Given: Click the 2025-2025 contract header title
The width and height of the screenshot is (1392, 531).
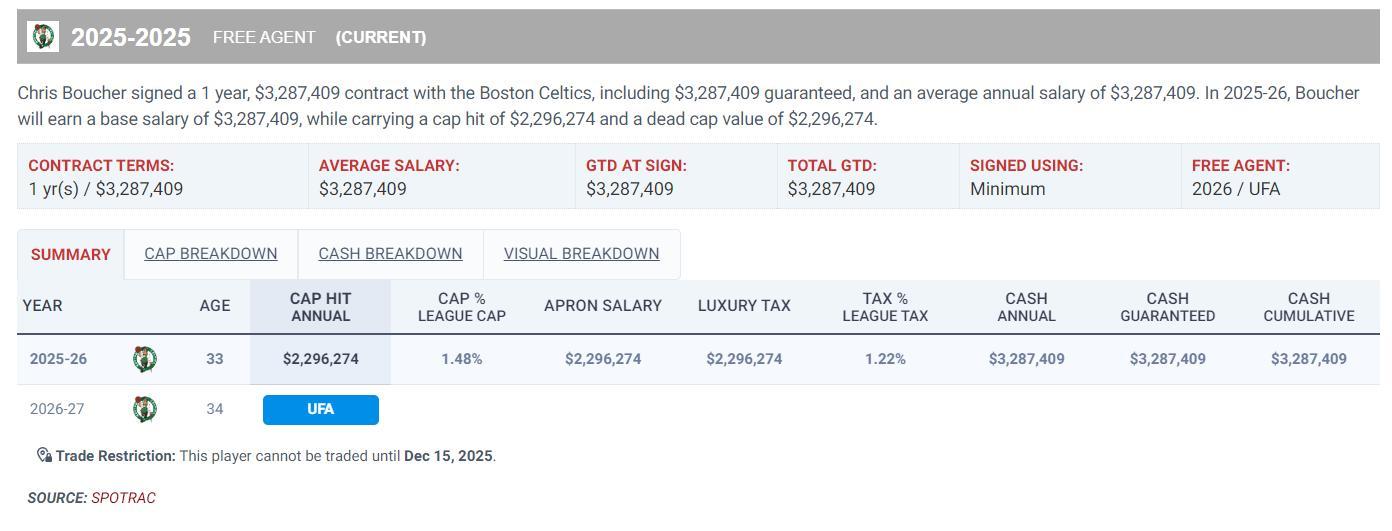Looking at the screenshot, I should click(x=131, y=37).
